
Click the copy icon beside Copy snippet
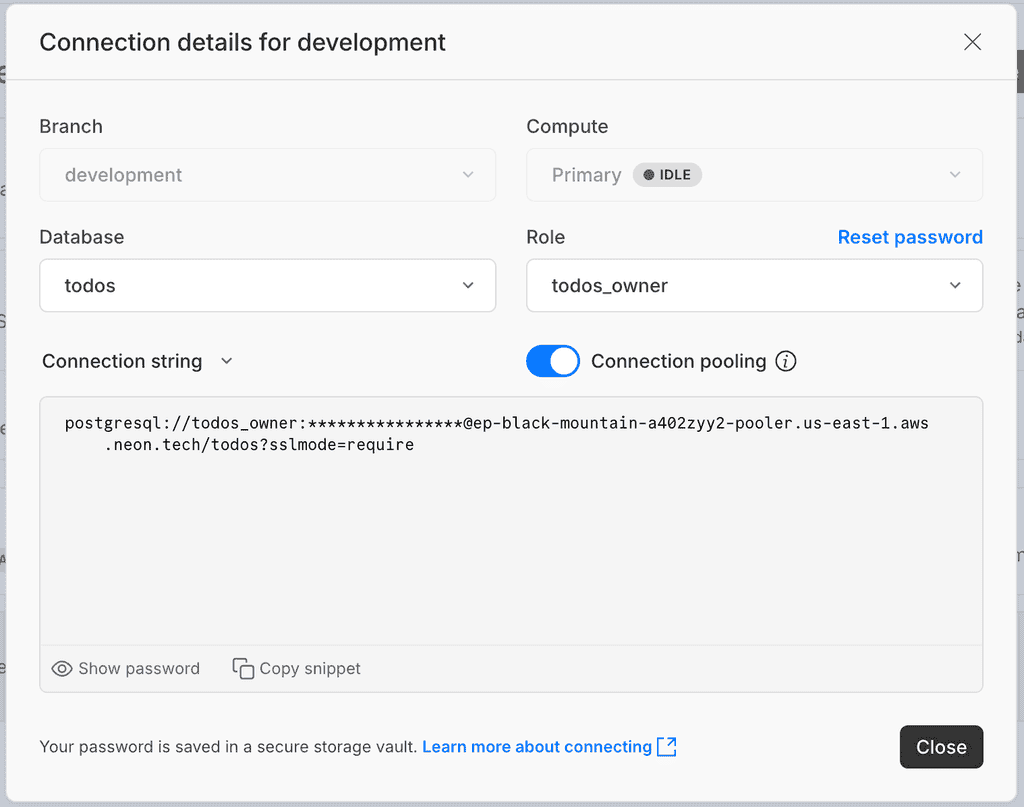tap(243, 669)
